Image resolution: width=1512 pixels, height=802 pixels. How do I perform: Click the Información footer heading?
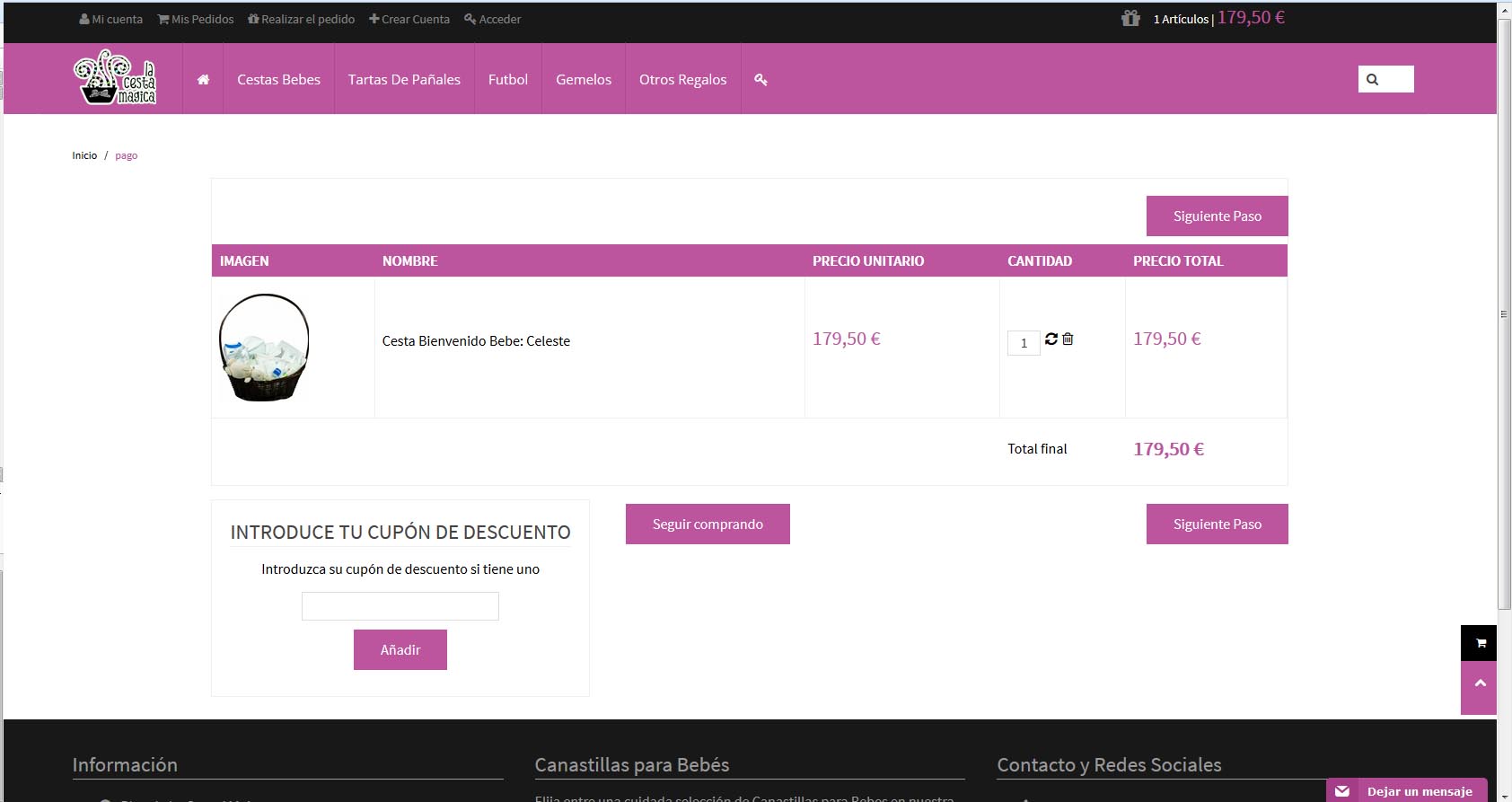[125, 765]
